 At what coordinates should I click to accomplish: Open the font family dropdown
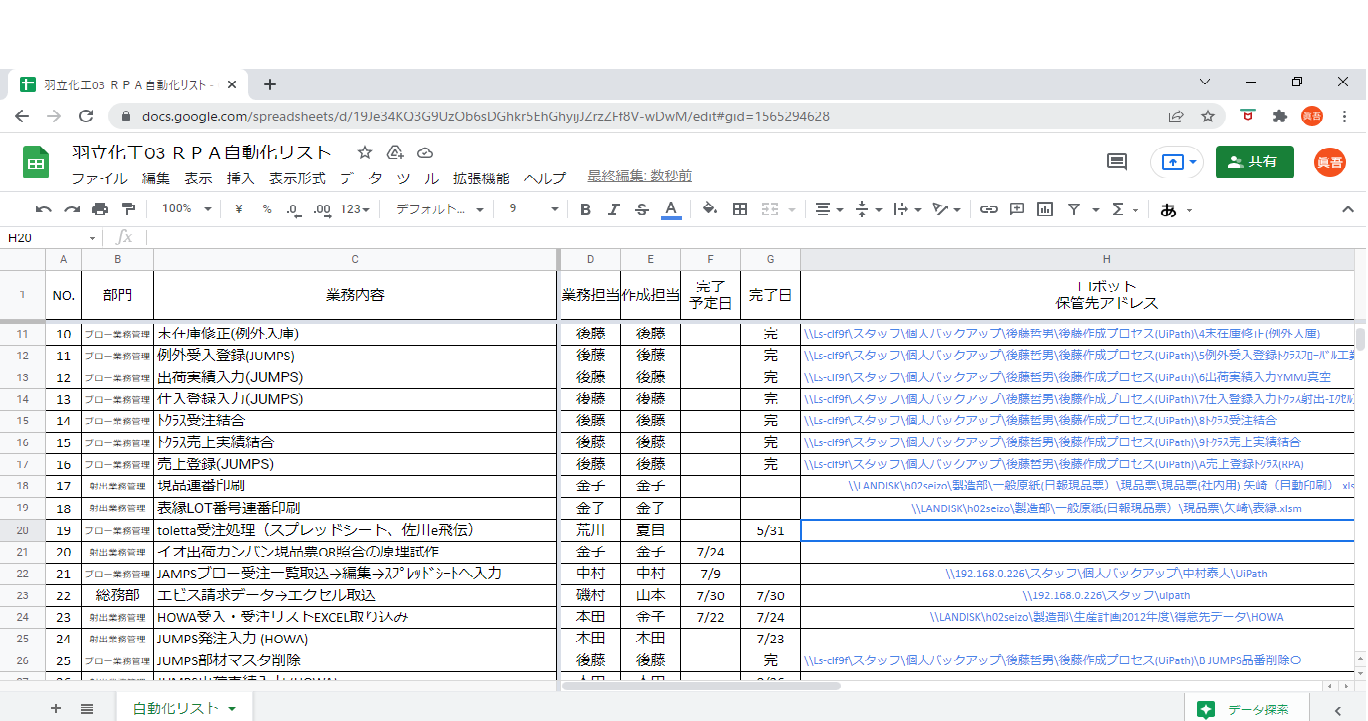tap(439, 209)
